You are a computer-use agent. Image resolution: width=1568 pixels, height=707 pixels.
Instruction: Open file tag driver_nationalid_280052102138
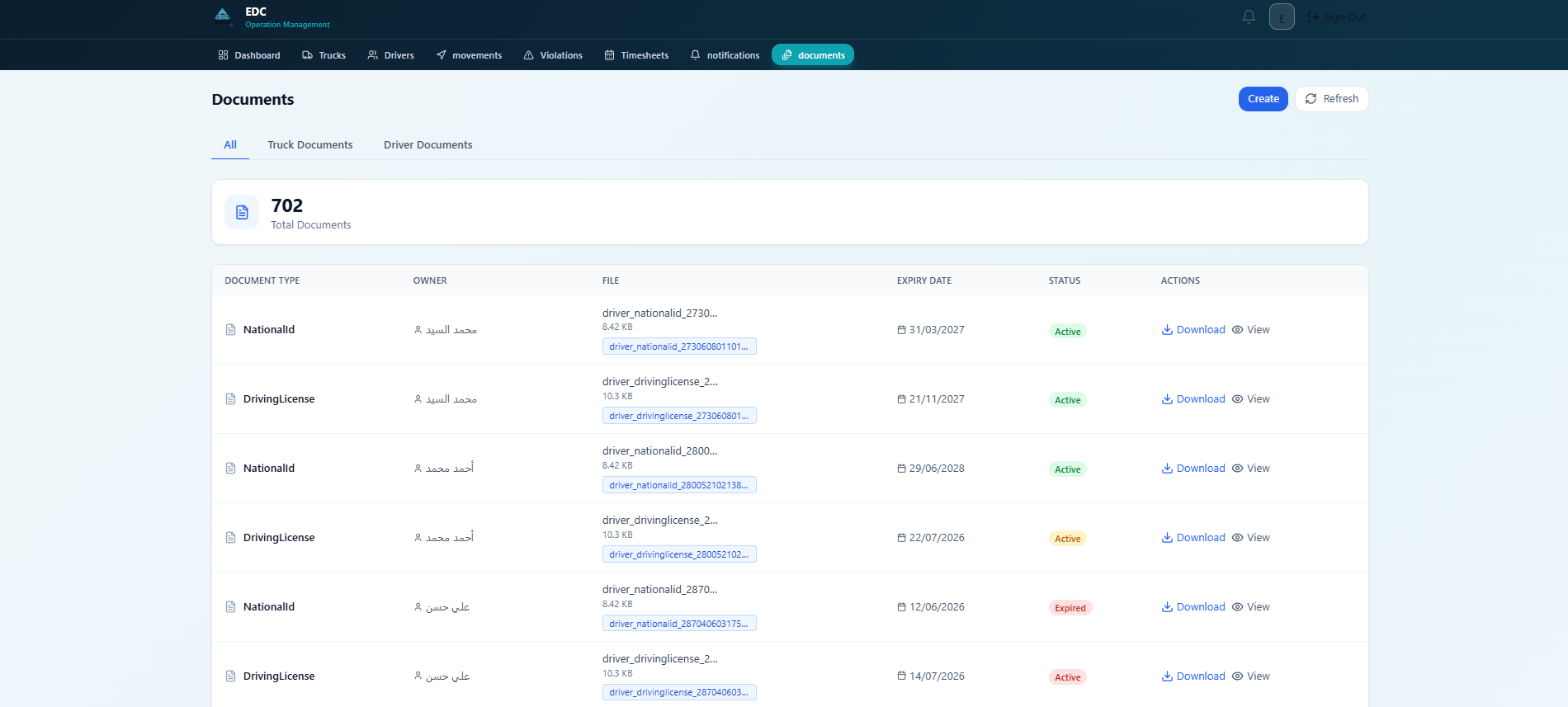coord(679,485)
